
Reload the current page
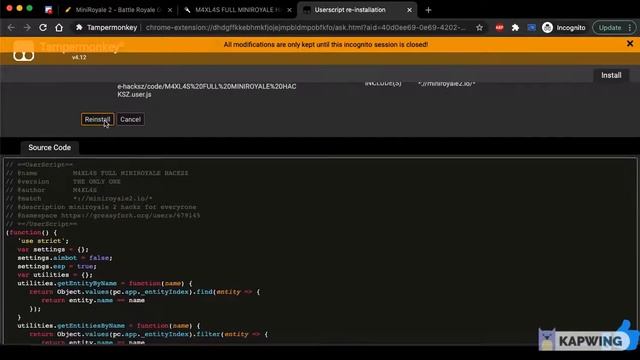point(43,27)
